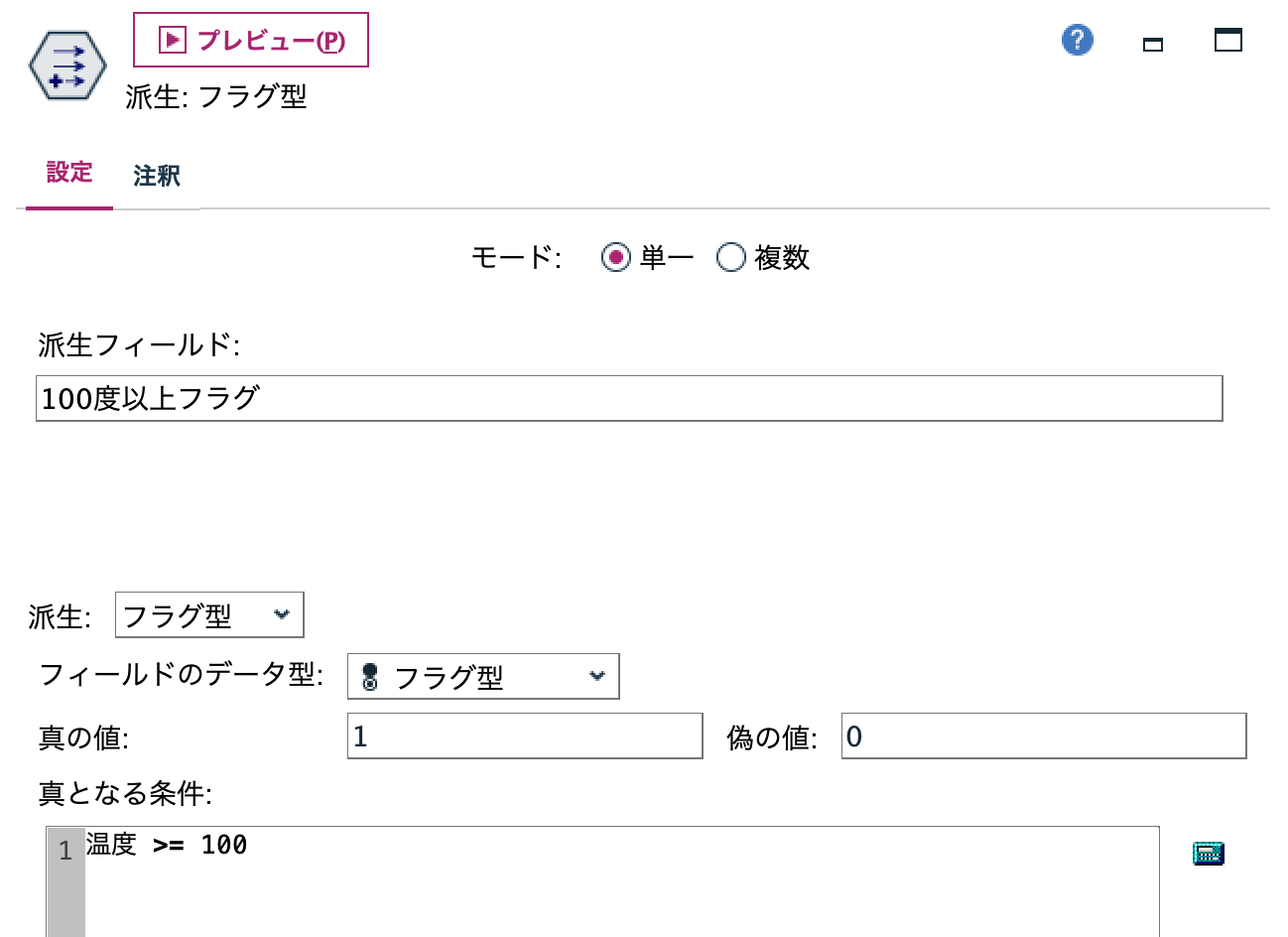The height and width of the screenshot is (937, 1288).
Task: Click the play icon inside the preview button
Action: (x=171, y=38)
